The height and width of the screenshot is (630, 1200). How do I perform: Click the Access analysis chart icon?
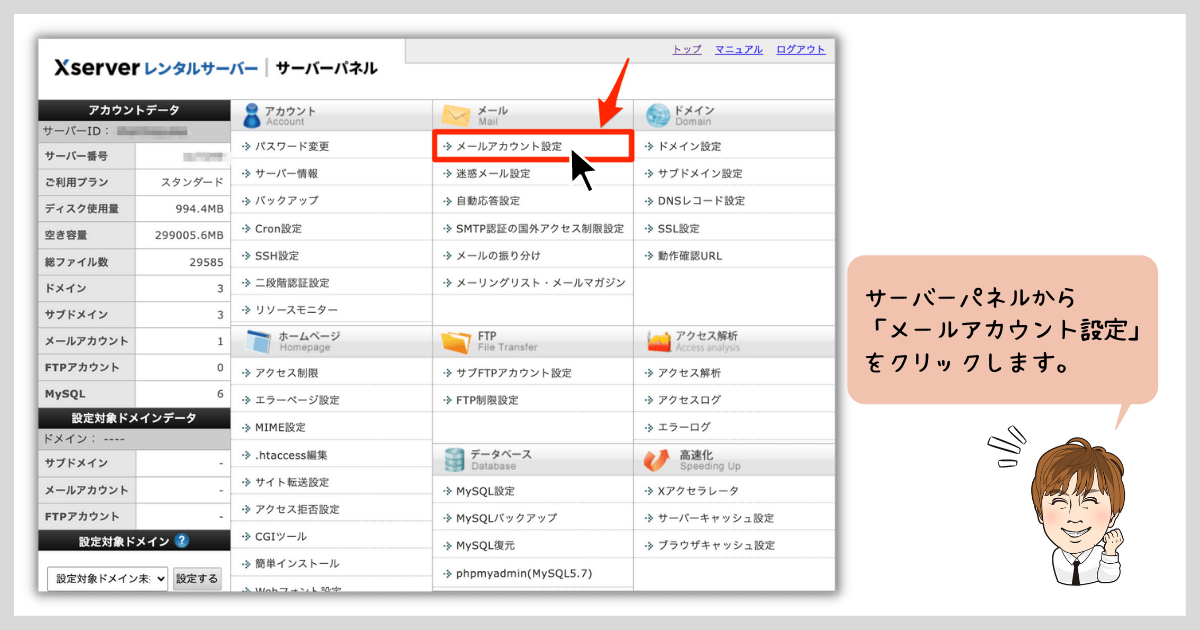[x=658, y=341]
